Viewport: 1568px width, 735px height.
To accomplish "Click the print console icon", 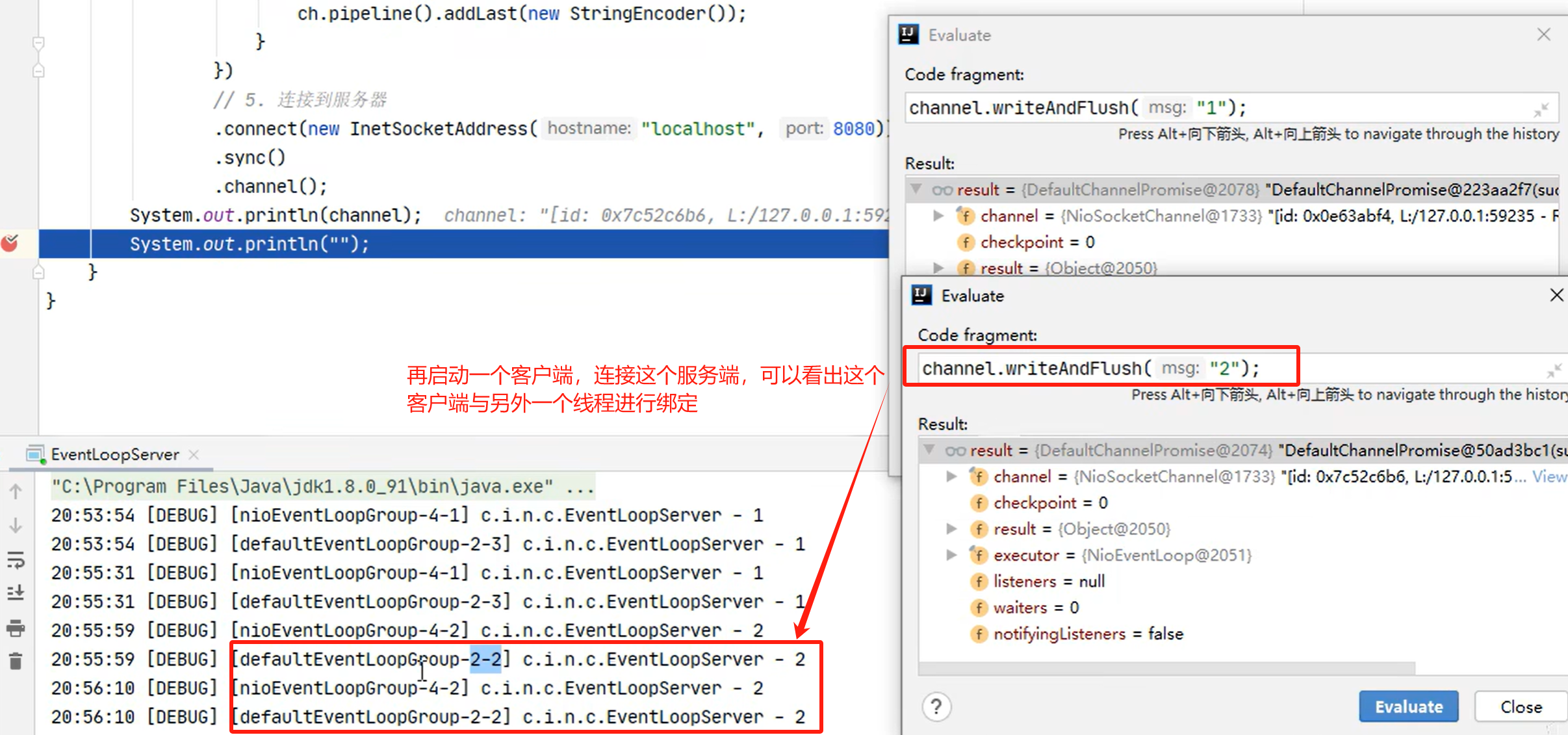I will [16, 628].
